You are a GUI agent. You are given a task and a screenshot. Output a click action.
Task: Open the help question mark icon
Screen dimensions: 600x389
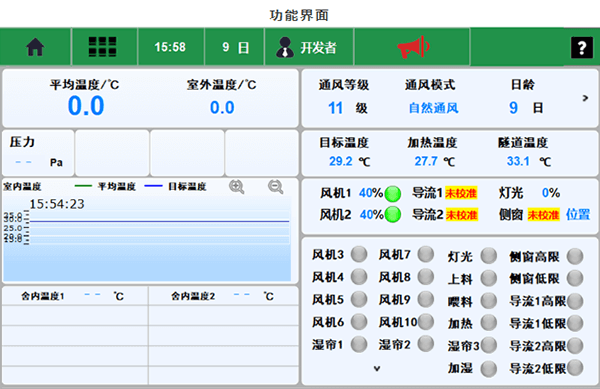582,47
